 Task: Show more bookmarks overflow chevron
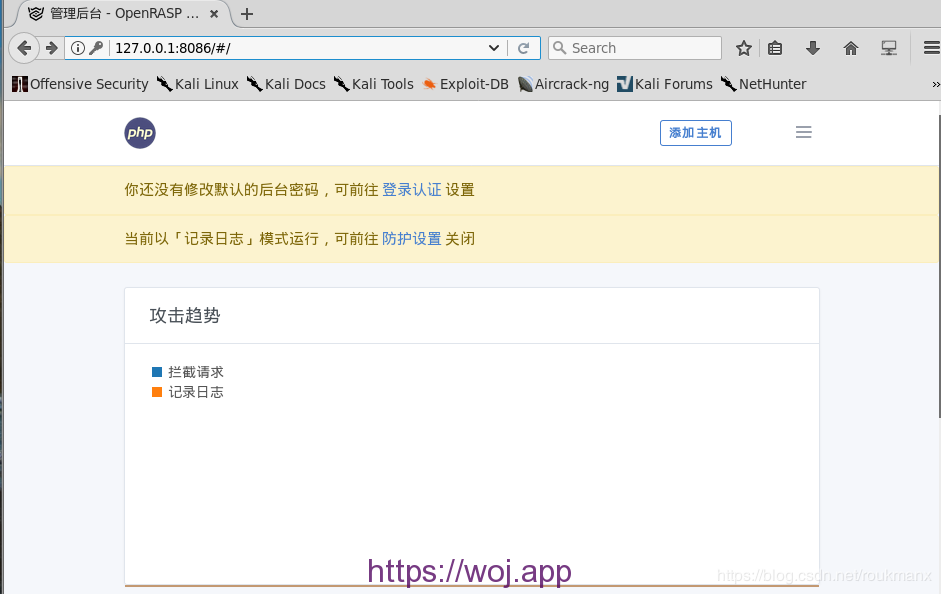coord(936,85)
